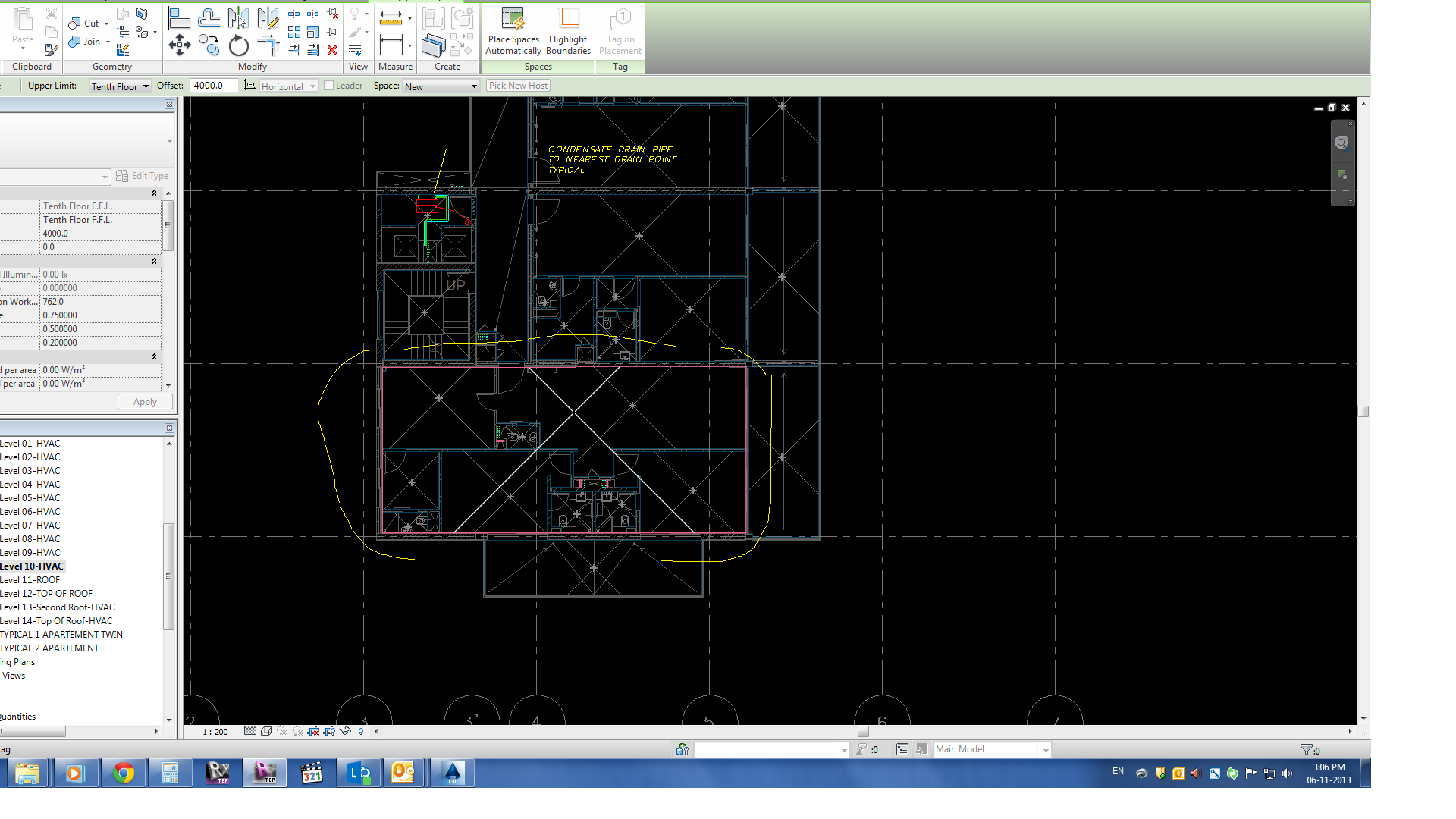
Task: Click the 1 : 200 view scale
Action: (215, 732)
